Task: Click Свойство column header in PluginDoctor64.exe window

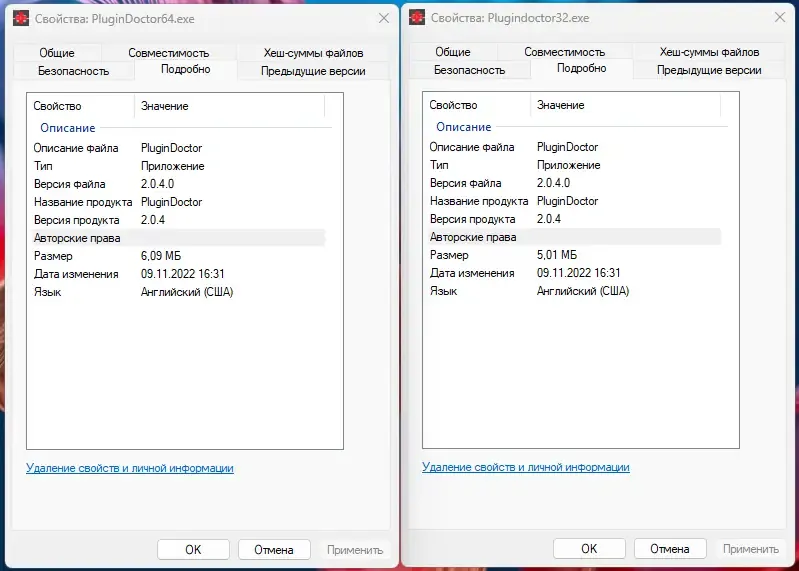Action: click(x=81, y=106)
